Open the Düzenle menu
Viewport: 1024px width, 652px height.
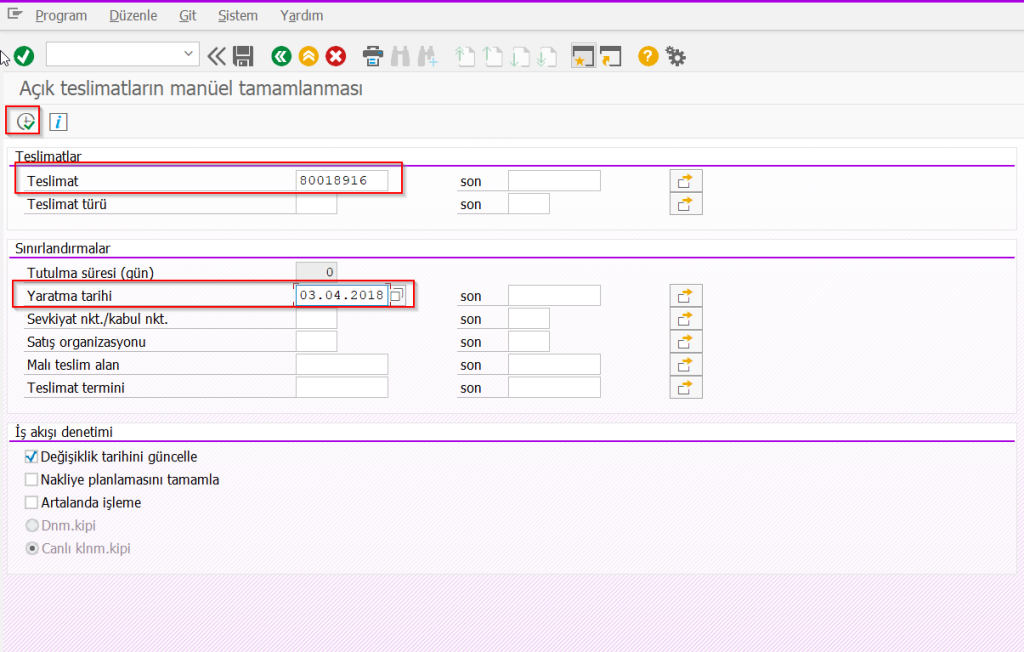pos(133,16)
